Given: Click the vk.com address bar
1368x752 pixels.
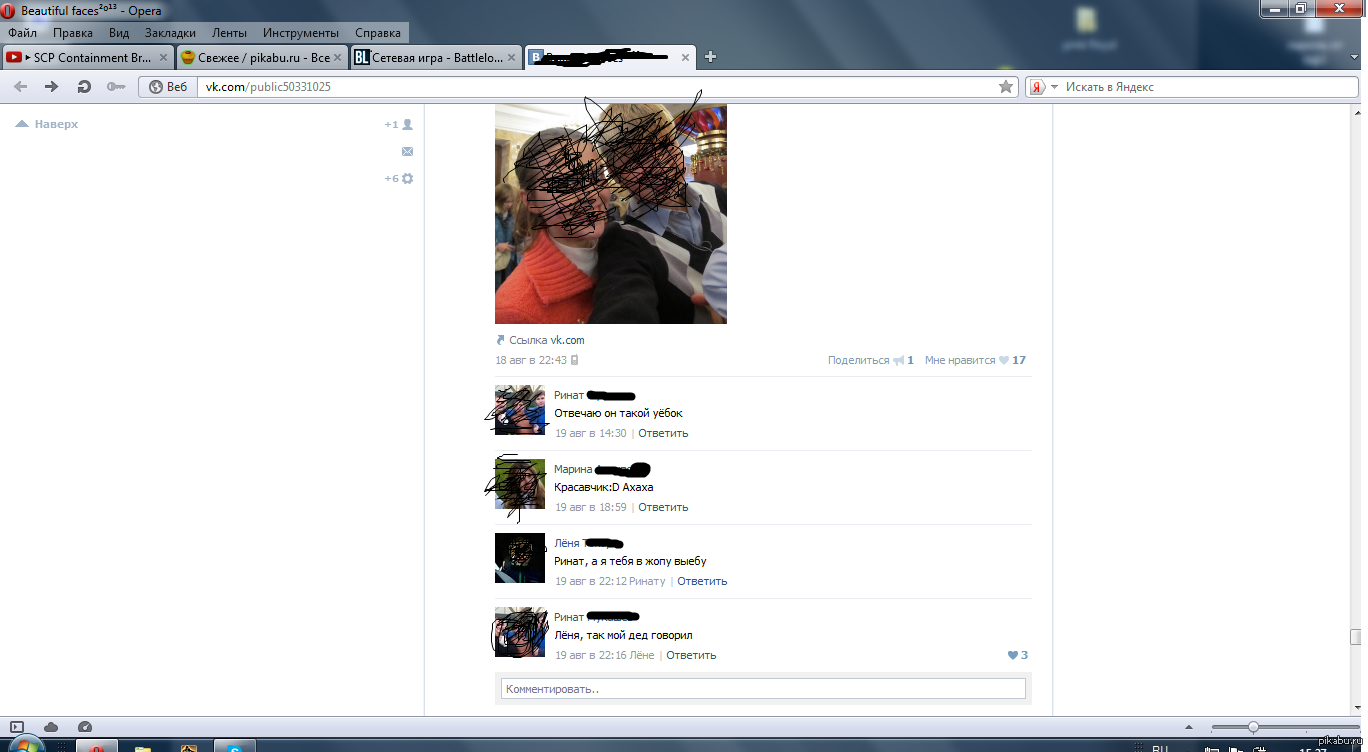Looking at the screenshot, I should [596, 87].
